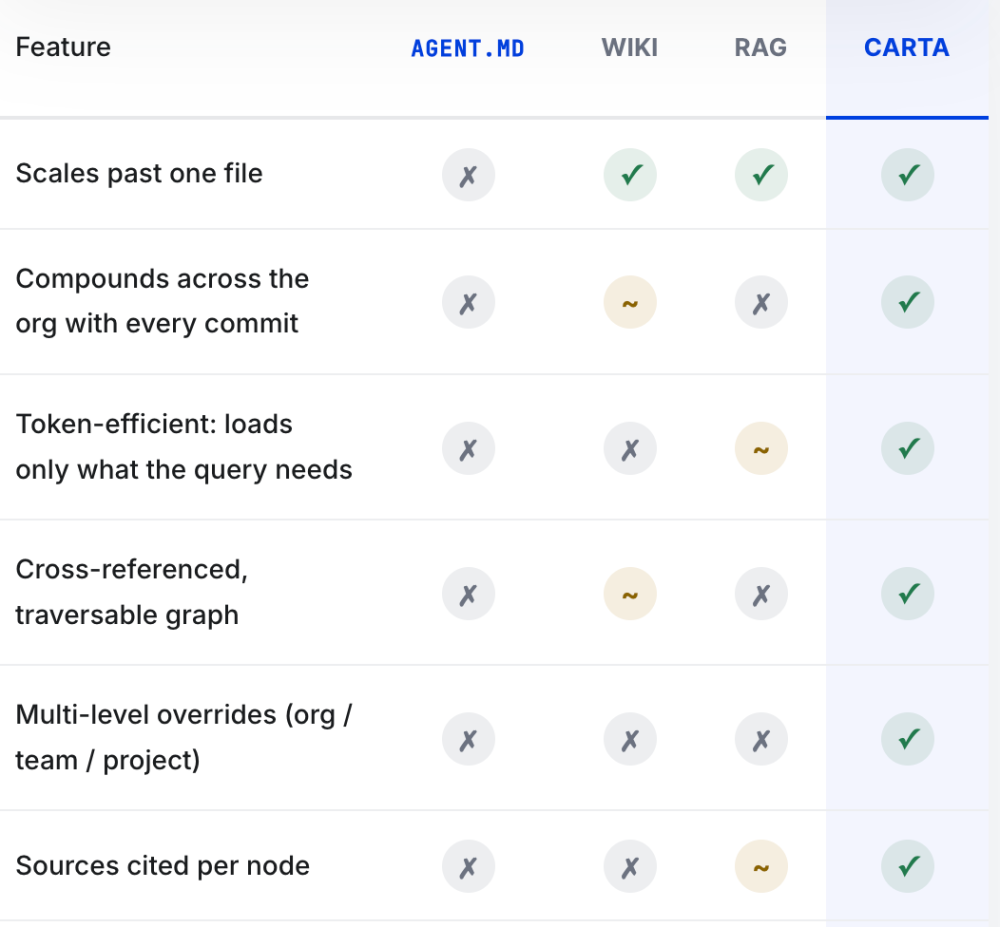The height and width of the screenshot is (927, 1000).
Task: Select the RAG column header
Action: 760,48
